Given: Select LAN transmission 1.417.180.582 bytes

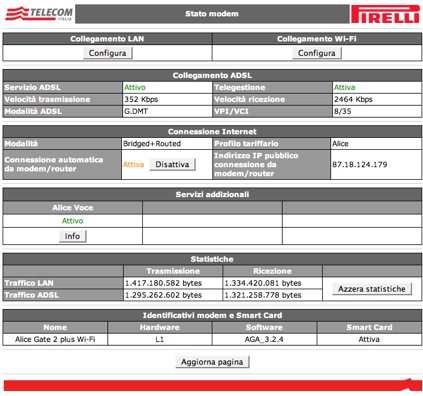Looking at the screenshot, I should [x=163, y=283].
